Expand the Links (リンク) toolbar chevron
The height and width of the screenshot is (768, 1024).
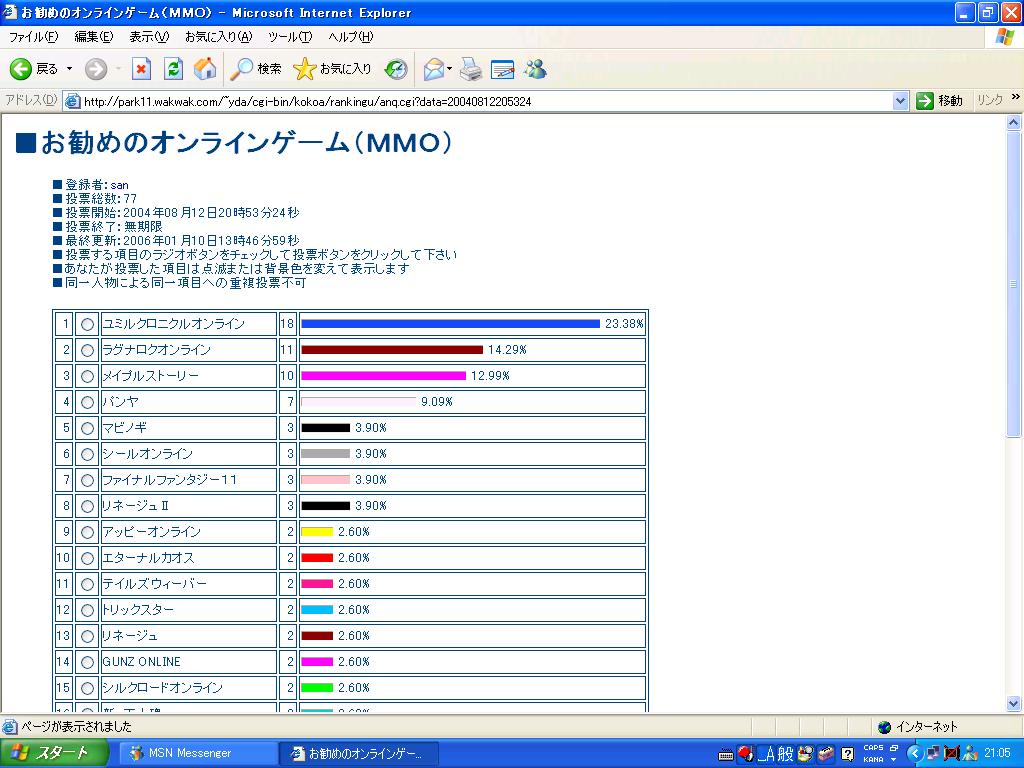[x=1016, y=97]
